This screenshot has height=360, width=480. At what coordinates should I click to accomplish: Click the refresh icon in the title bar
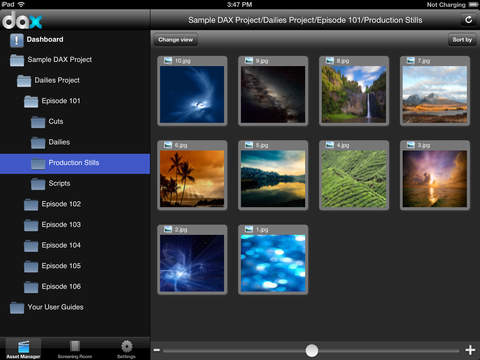pos(469,20)
